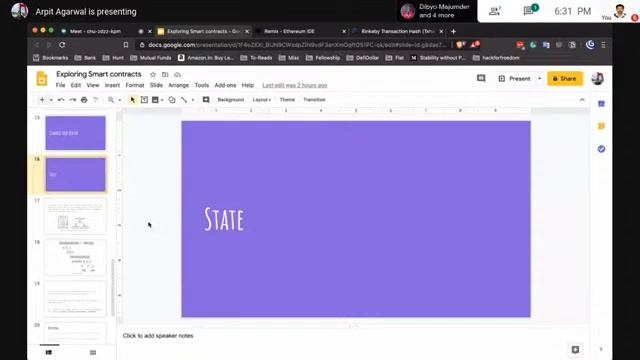
Task: Click the Theme button
Action: [287, 100]
